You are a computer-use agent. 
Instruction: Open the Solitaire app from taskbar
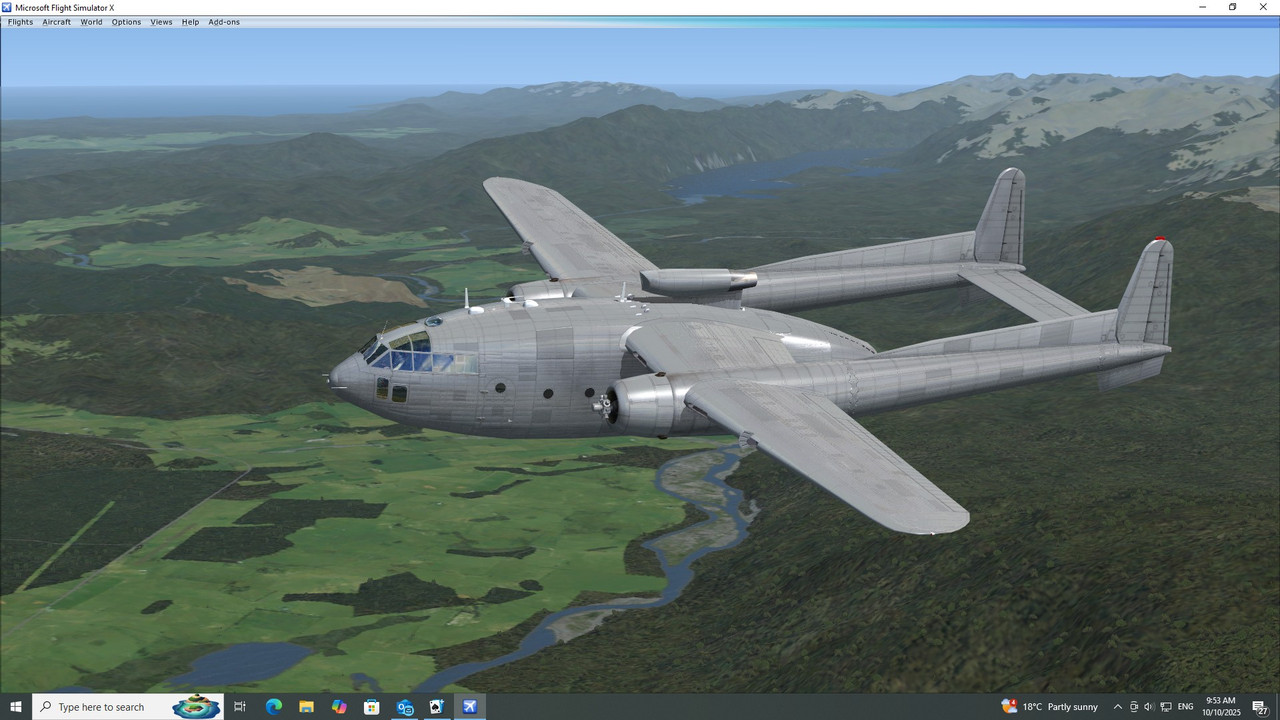436,707
